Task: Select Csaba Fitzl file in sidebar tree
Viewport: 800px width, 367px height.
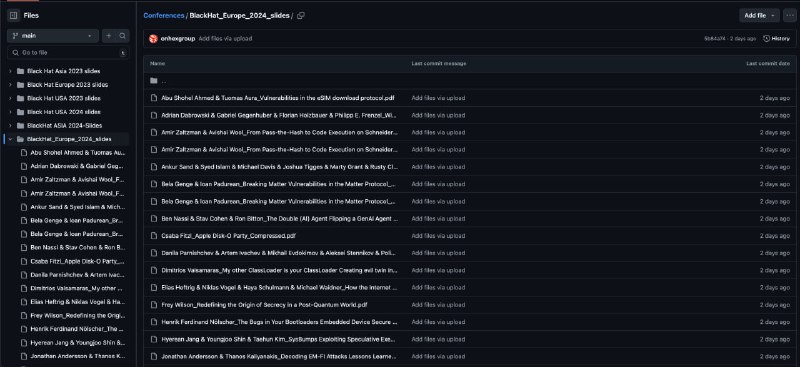Action: point(78,261)
